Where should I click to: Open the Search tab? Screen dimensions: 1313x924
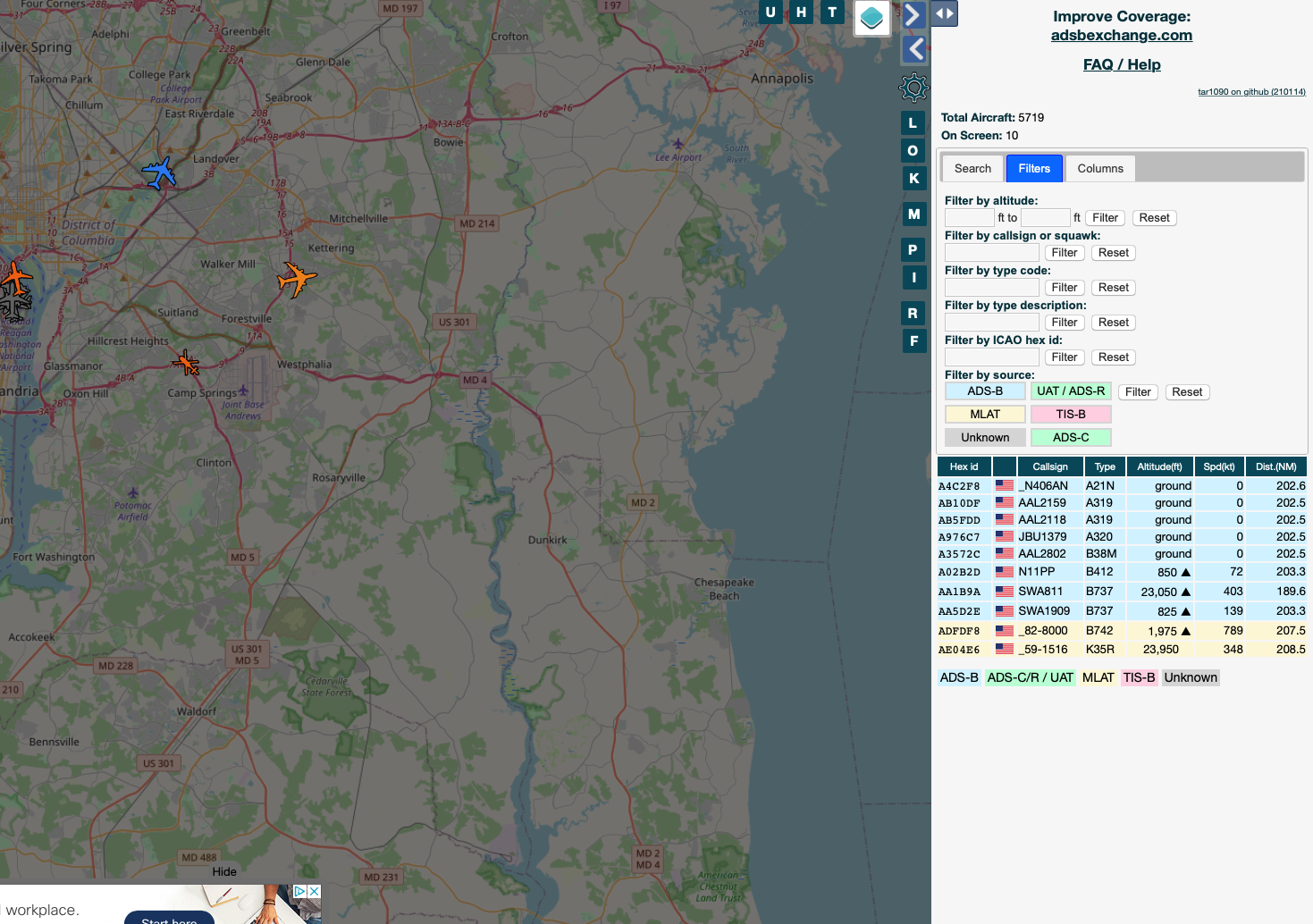[972, 169]
